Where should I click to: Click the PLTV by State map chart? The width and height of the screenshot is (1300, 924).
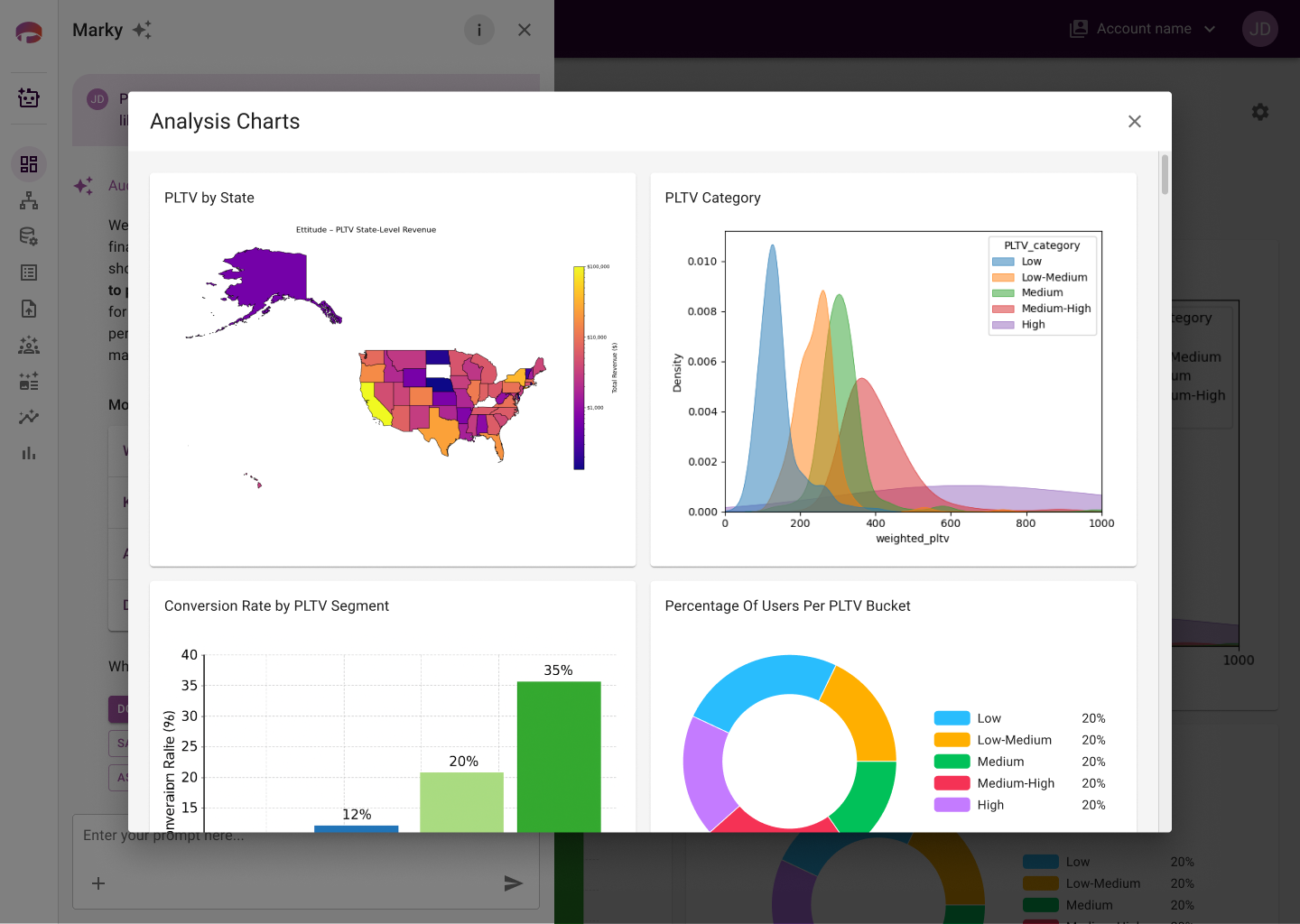coord(393,355)
